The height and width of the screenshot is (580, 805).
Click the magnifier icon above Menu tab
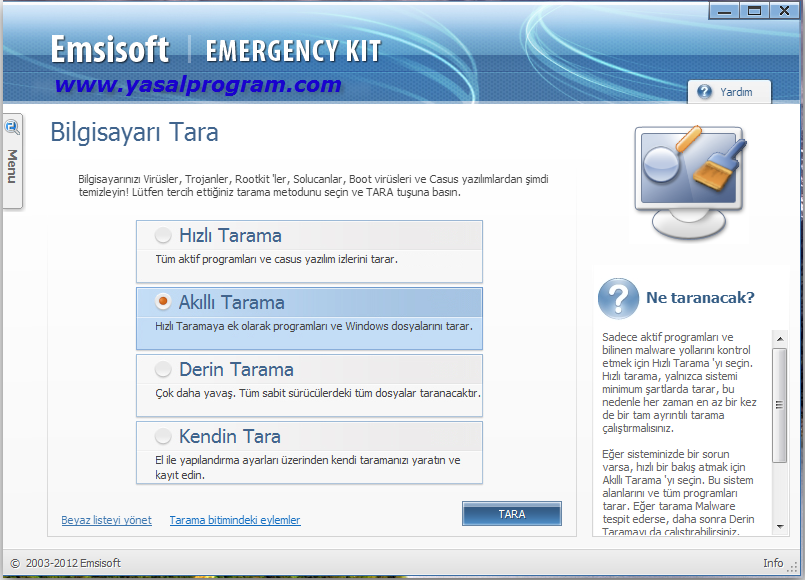click(12, 127)
